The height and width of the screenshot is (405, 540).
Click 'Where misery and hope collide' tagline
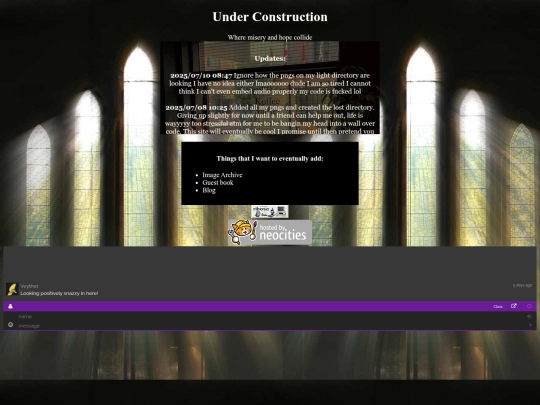coord(270,37)
